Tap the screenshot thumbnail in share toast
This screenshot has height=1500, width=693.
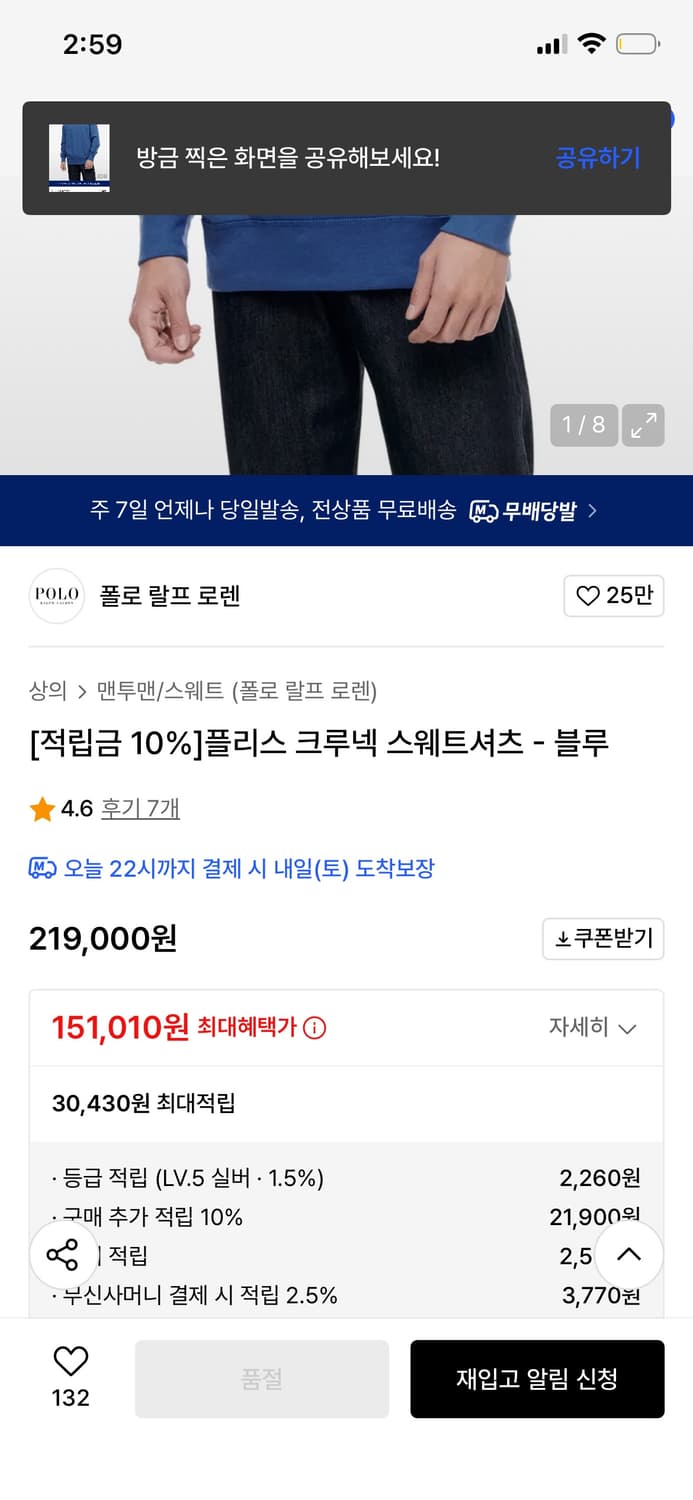point(79,158)
